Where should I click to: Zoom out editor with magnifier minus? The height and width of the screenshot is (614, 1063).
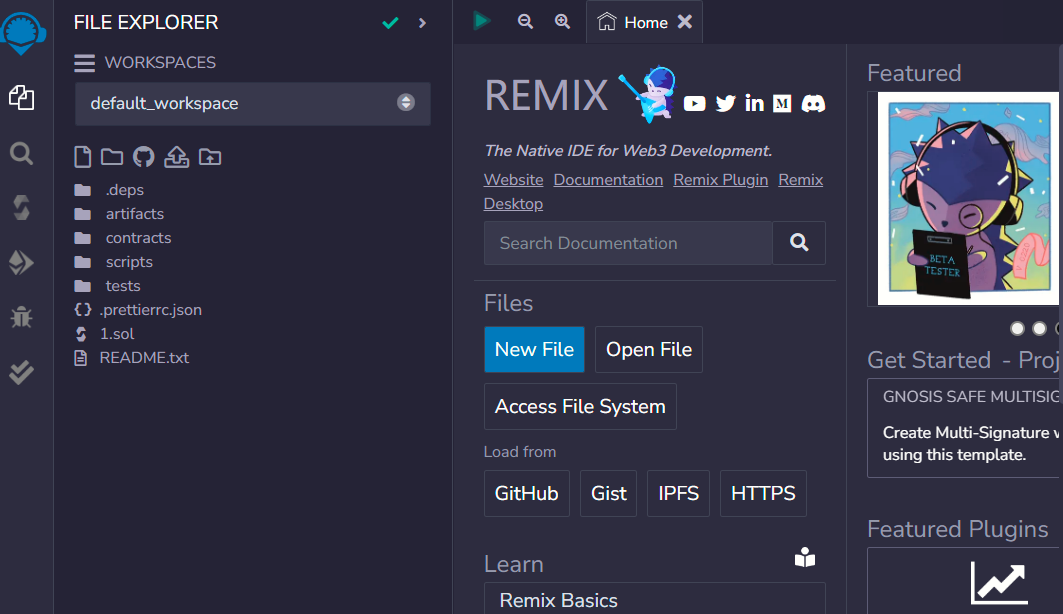(525, 22)
